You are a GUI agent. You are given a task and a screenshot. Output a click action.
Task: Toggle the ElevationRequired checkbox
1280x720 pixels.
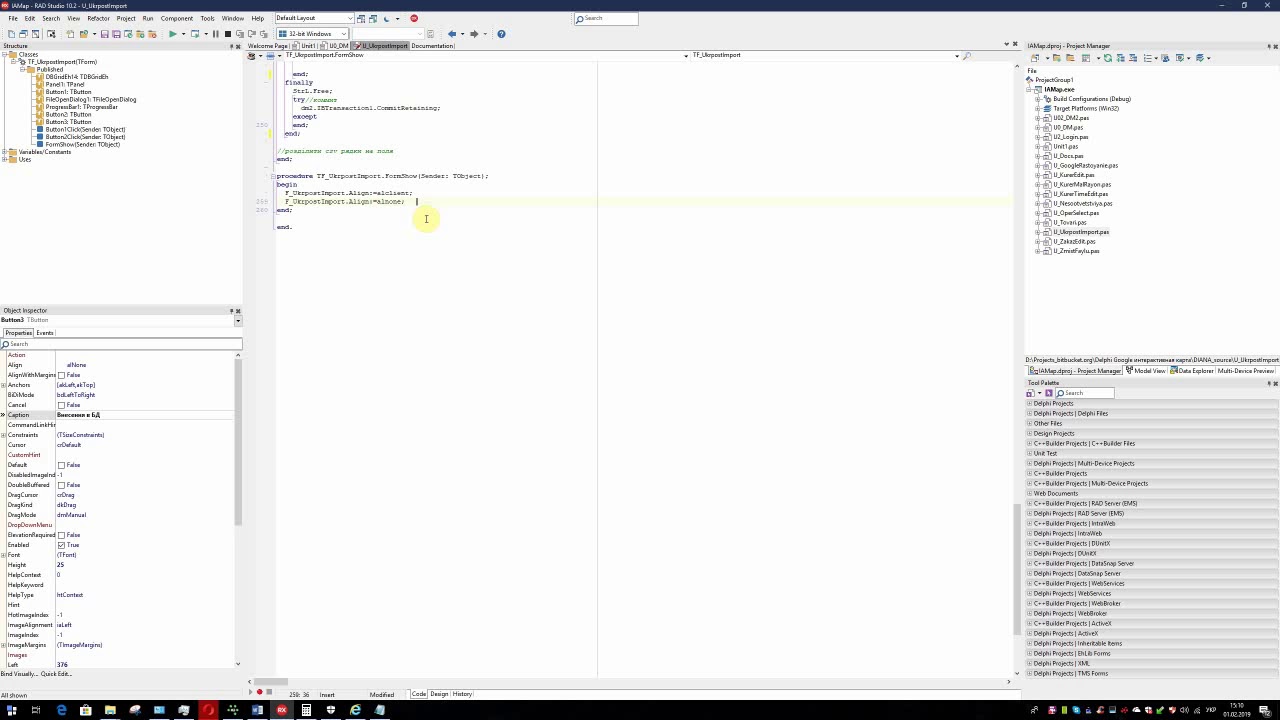61,535
